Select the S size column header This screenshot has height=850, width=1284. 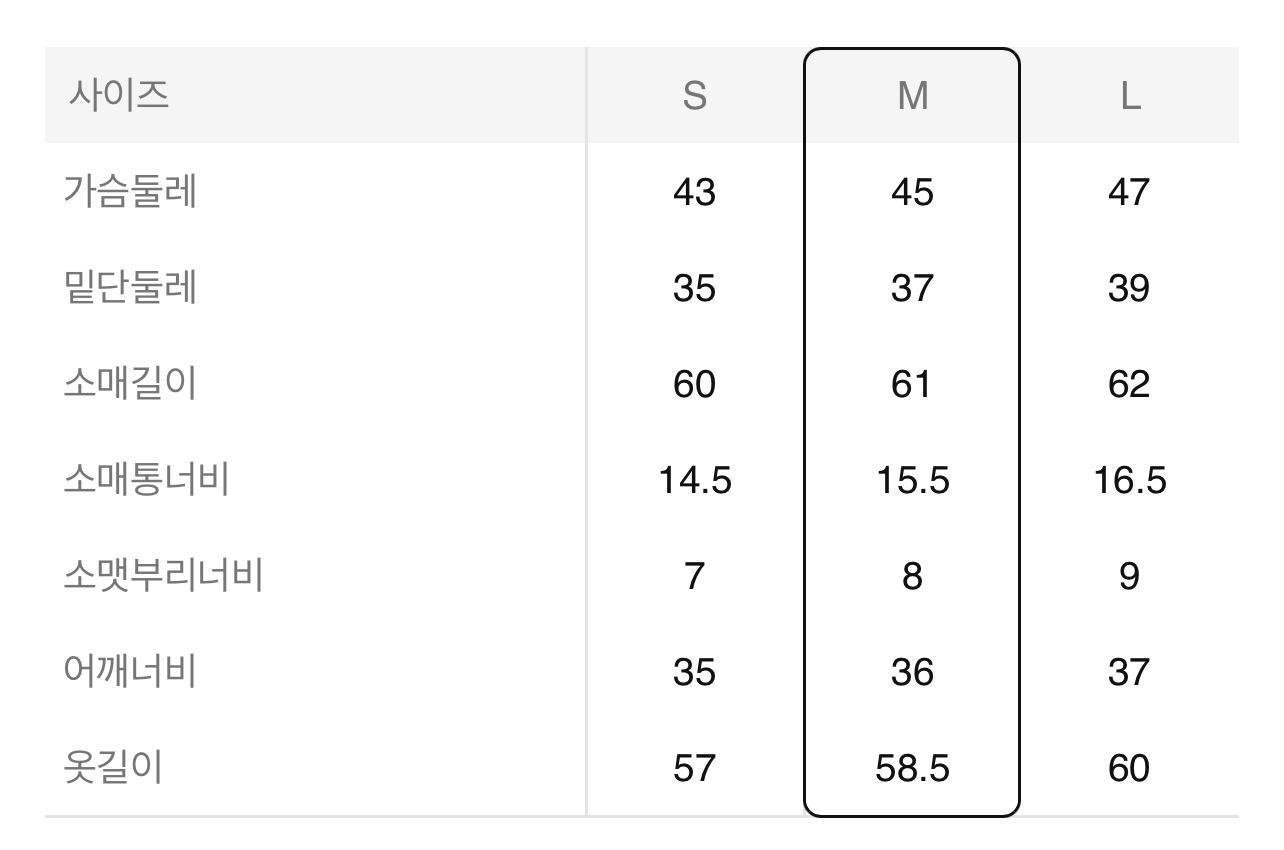click(694, 96)
